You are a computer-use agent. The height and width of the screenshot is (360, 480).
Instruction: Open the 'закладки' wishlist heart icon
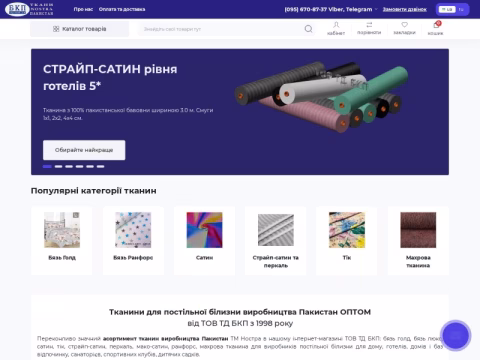click(x=404, y=28)
